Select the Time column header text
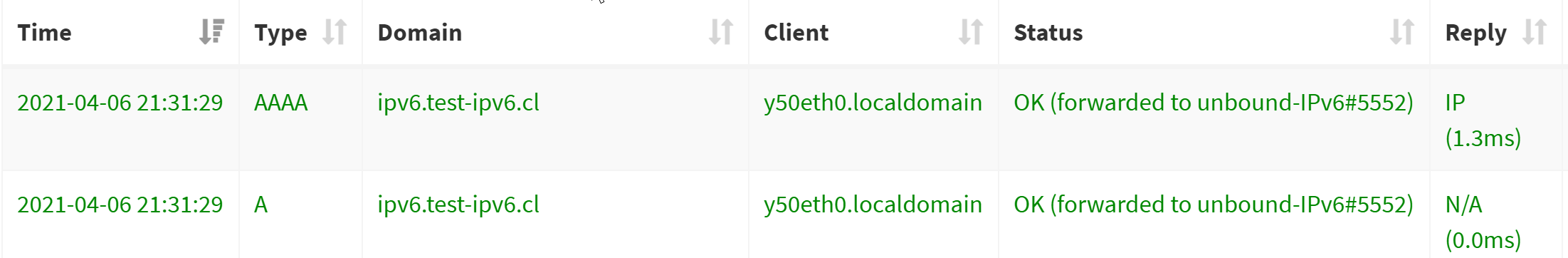 pyautogui.click(x=44, y=33)
